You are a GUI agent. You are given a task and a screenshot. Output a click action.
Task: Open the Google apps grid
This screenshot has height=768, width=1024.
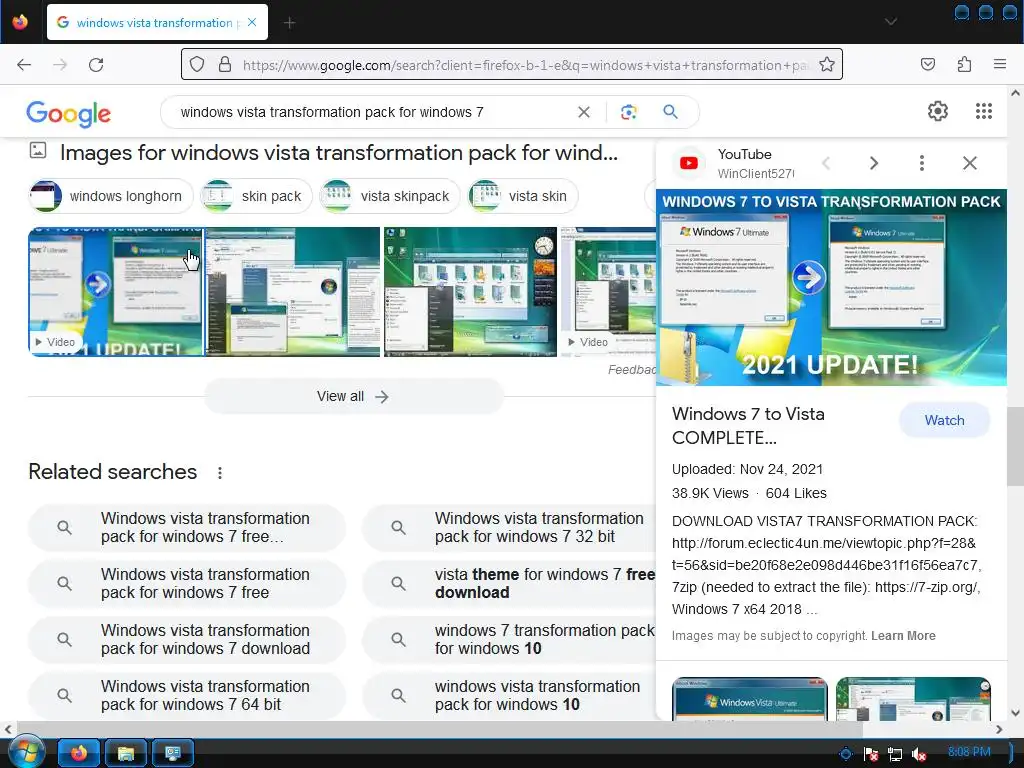point(984,111)
